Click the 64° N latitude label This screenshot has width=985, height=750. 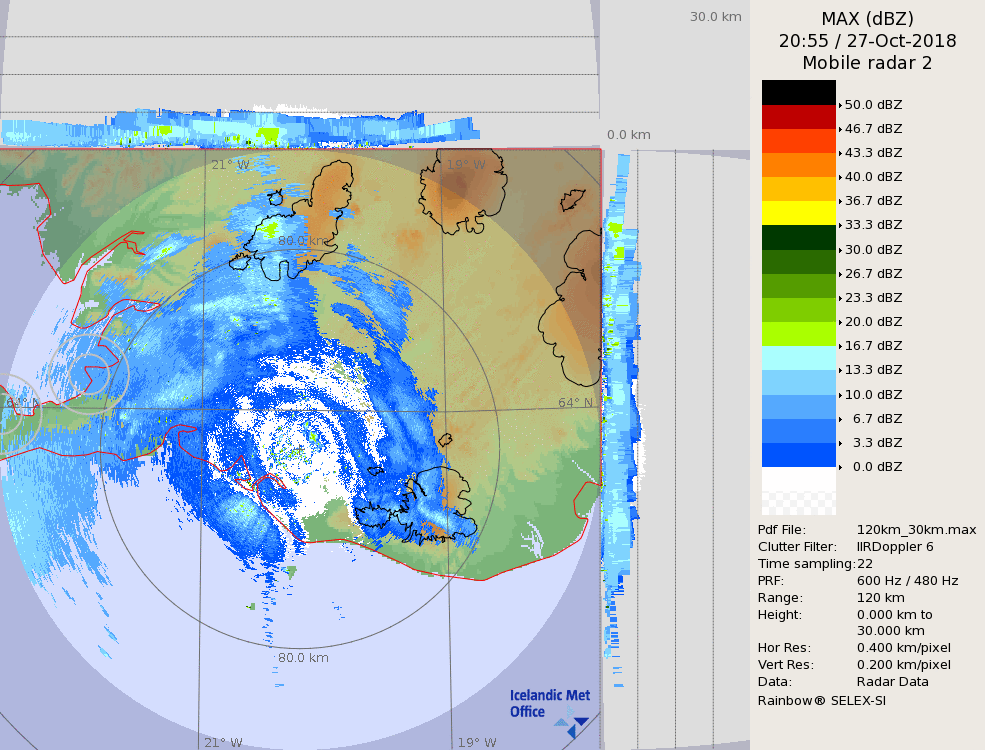pos(575,403)
